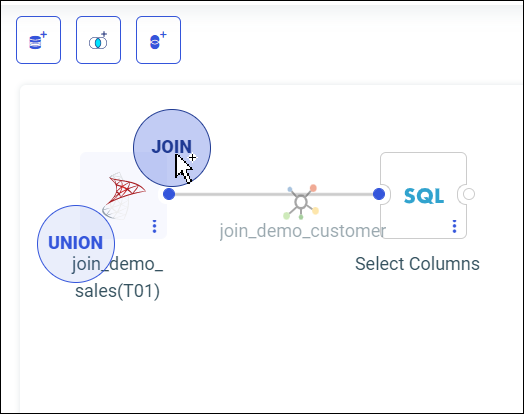Image resolution: width=524 pixels, height=414 pixels.
Task: Click the add union toolbar button
Action: coord(158,40)
